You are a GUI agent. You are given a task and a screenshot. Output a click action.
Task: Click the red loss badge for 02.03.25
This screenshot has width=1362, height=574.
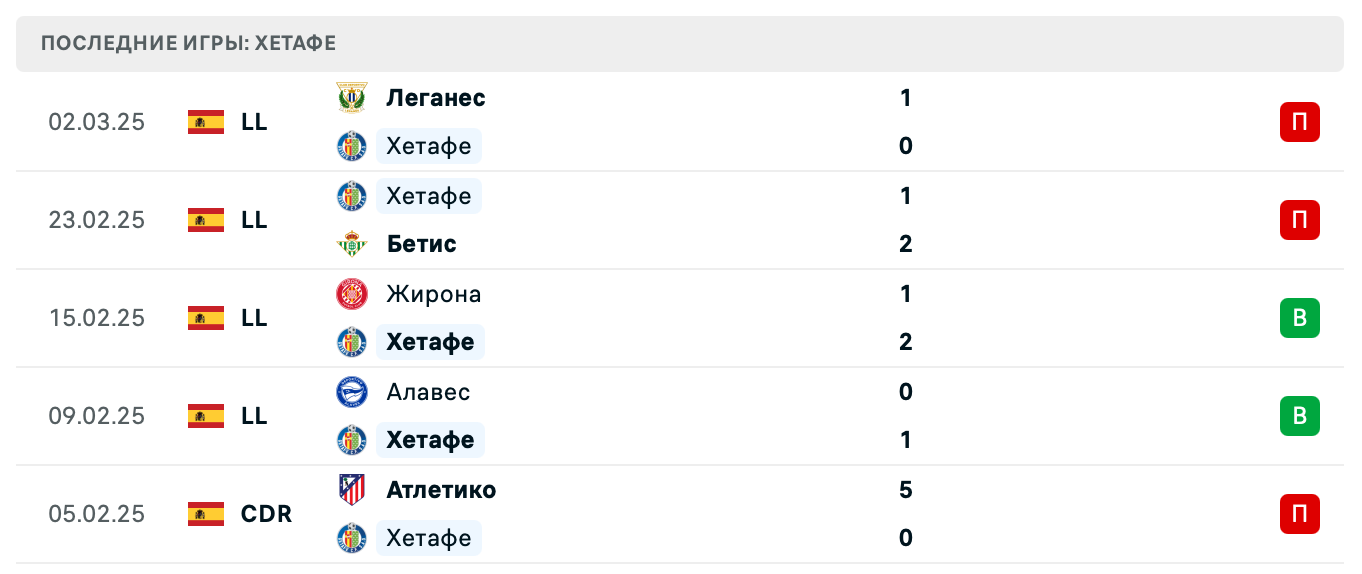[1299, 122]
